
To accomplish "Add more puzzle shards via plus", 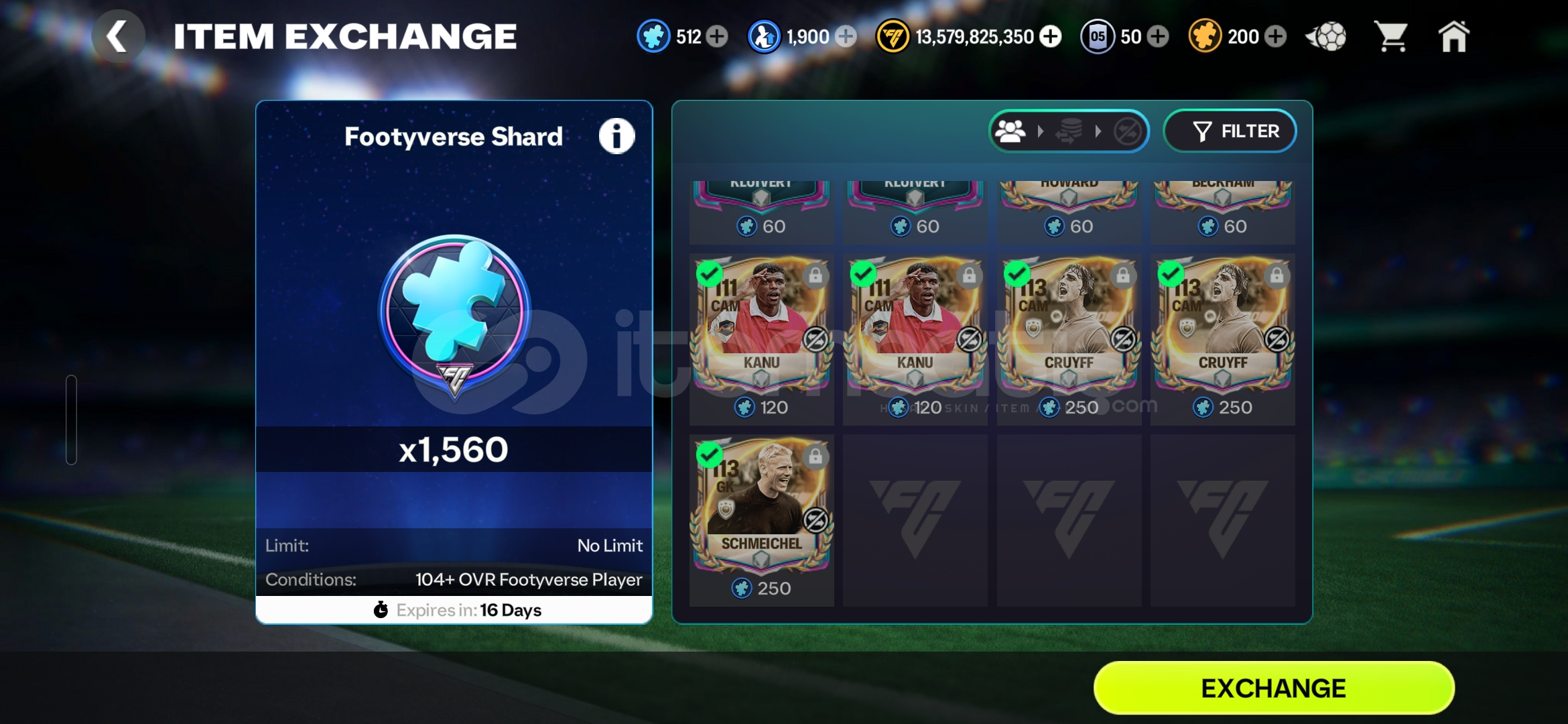I will click(717, 36).
